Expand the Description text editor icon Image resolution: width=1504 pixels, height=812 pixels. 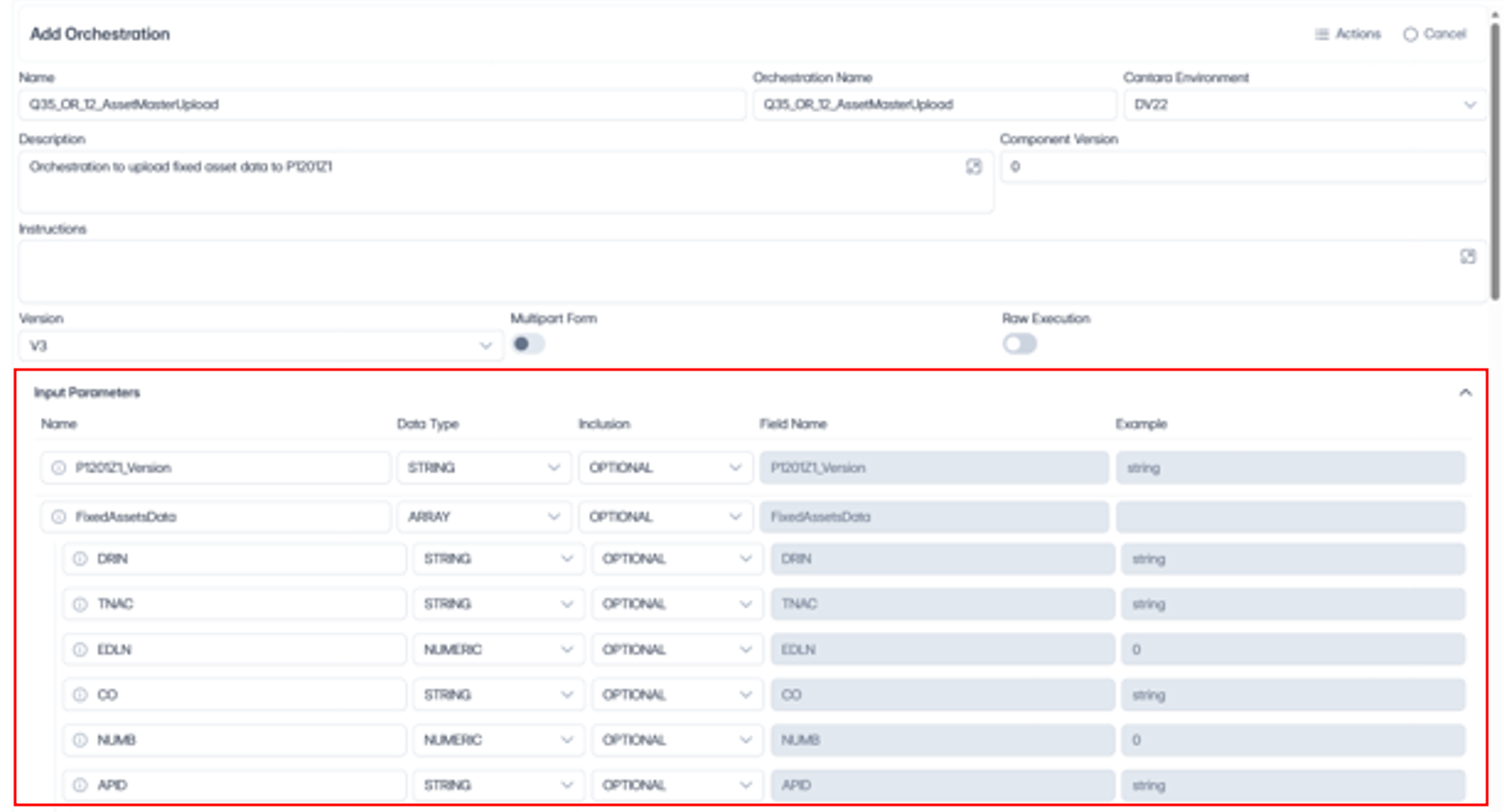[x=974, y=166]
